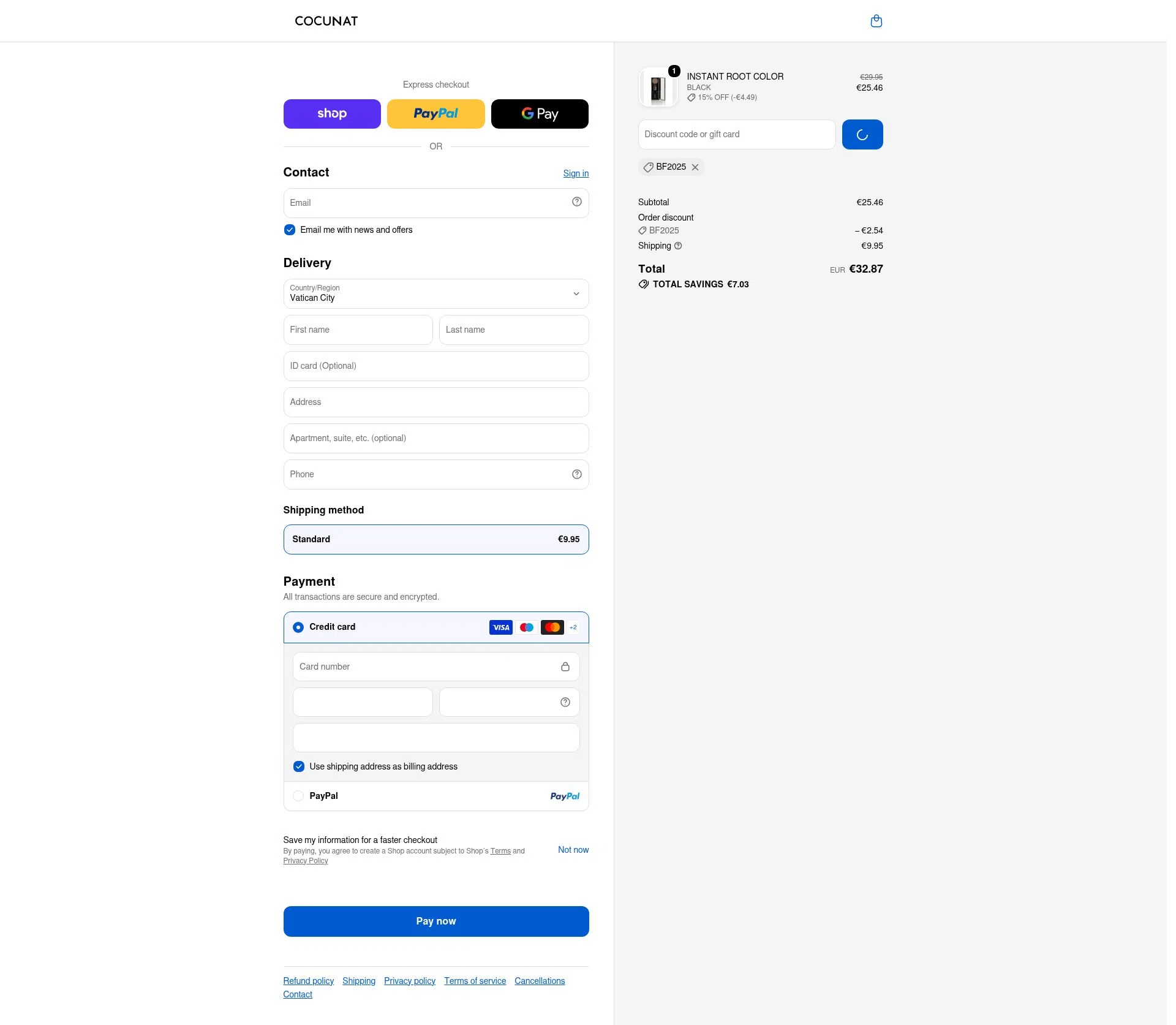Screen dimensions: 1176x1025
Task: Open the Terms of service link
Action: [x=475, y=981]
